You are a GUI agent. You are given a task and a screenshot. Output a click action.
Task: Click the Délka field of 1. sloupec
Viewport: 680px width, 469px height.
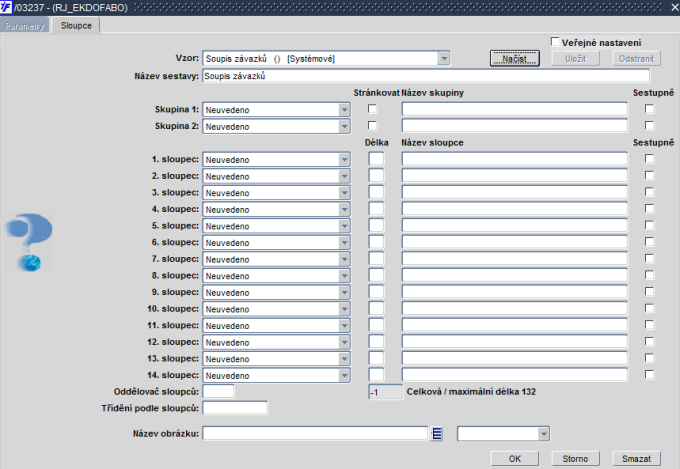pyautogui.click(x=376, y=159)
